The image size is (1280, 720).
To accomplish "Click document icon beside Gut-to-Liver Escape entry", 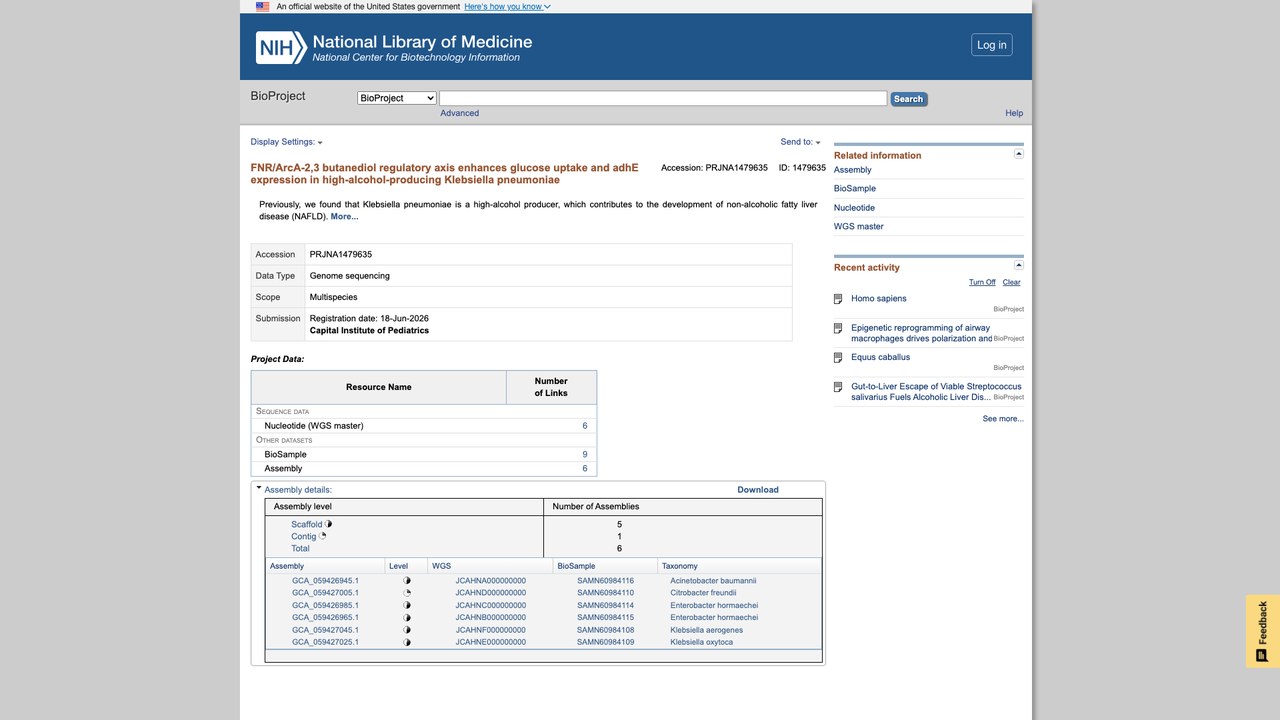I will [839, 387].
